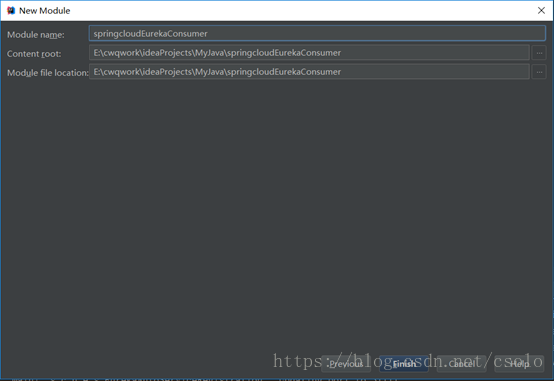Browse for Module file location with ellipsis button
Viewport: 554px width, 381px height.
click(539, 72)
